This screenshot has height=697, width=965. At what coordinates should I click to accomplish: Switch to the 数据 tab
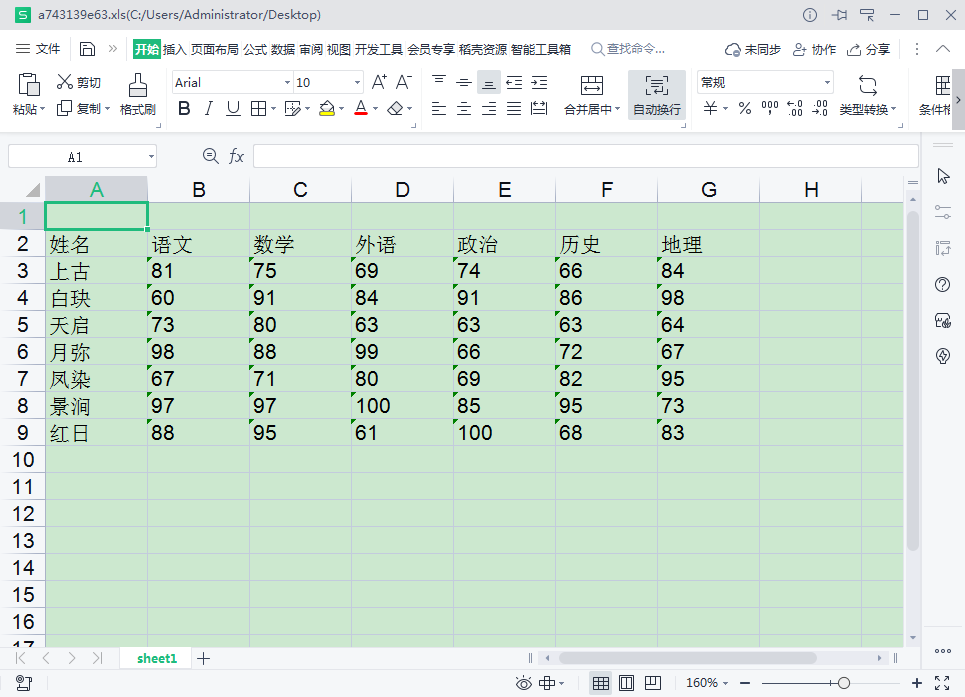pos(283,49)
